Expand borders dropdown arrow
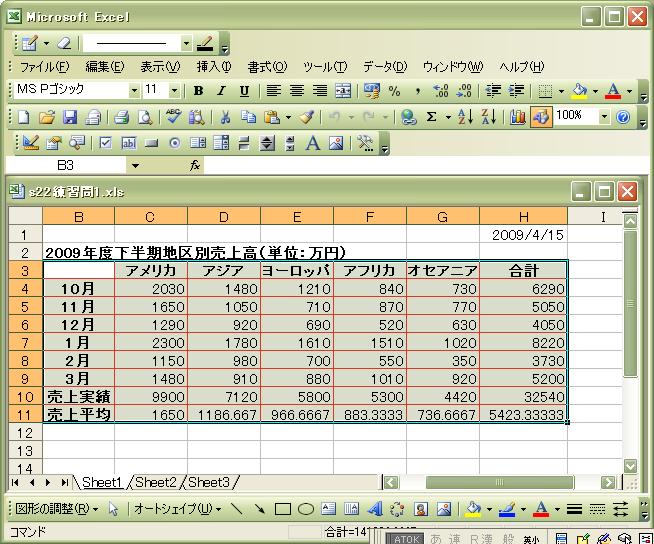654x544 pixels. pos(561,91)
